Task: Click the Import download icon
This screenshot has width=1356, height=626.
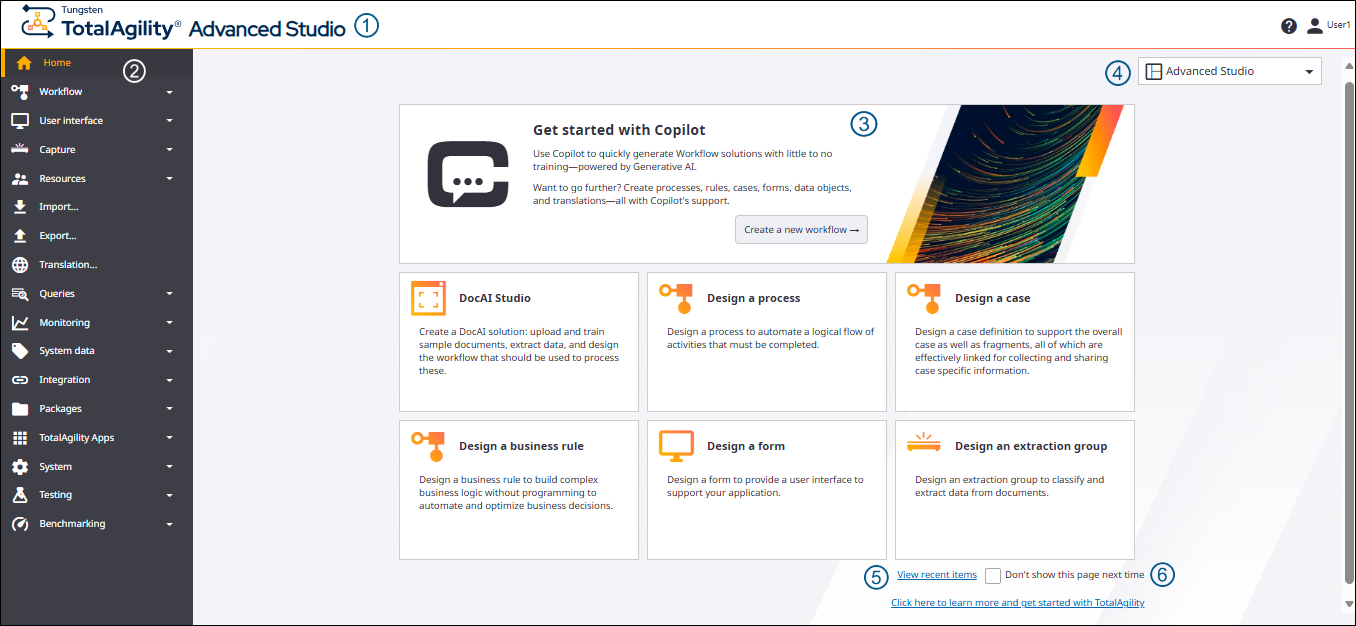Action: click(x=20, y=207)
